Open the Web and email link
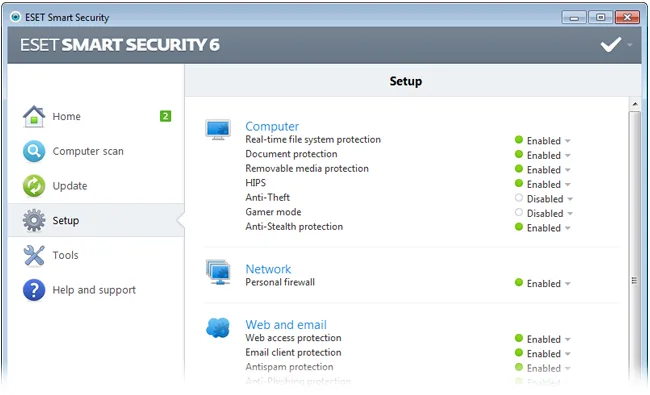 (x=286, y=325)
